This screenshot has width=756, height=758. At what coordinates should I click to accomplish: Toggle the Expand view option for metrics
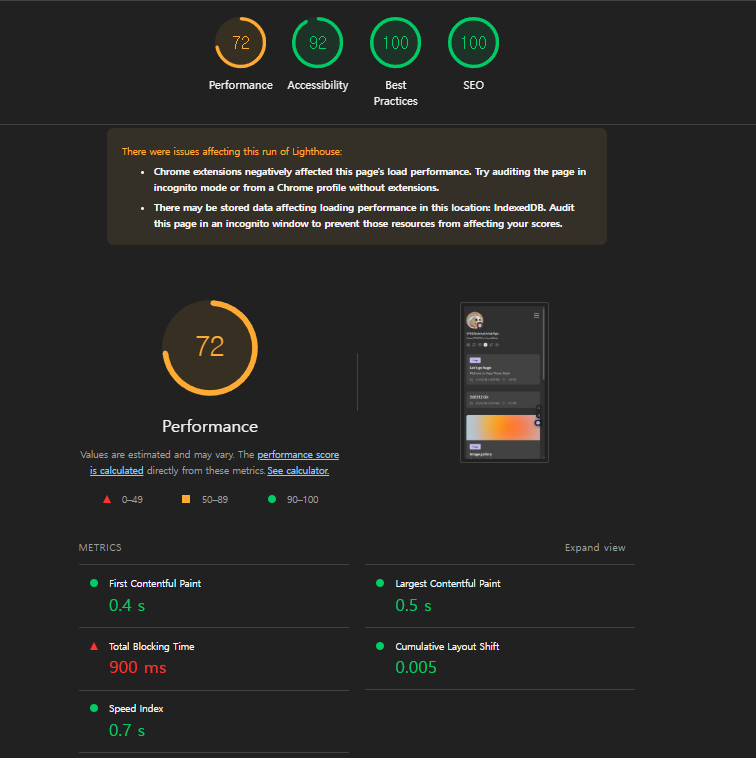point(594,548)
